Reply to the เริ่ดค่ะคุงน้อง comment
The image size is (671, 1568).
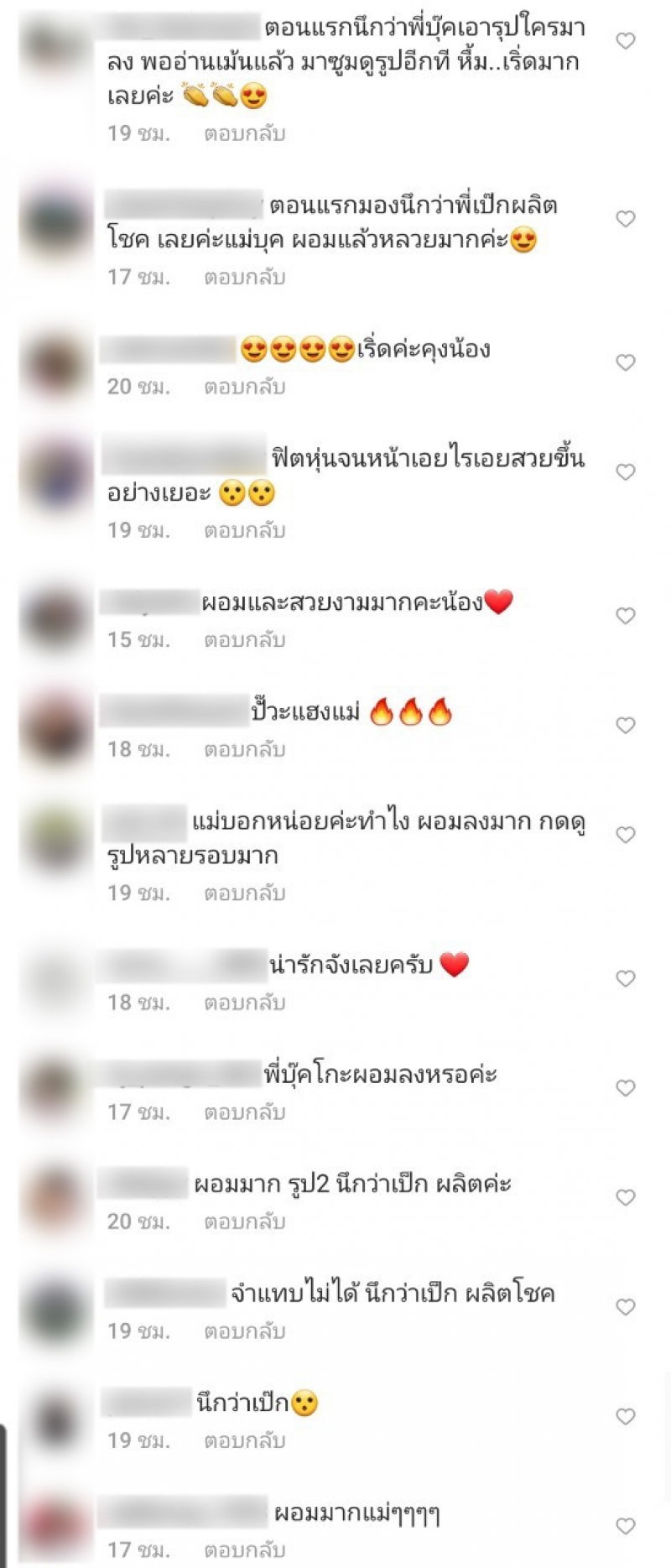[x=245, y=388]
